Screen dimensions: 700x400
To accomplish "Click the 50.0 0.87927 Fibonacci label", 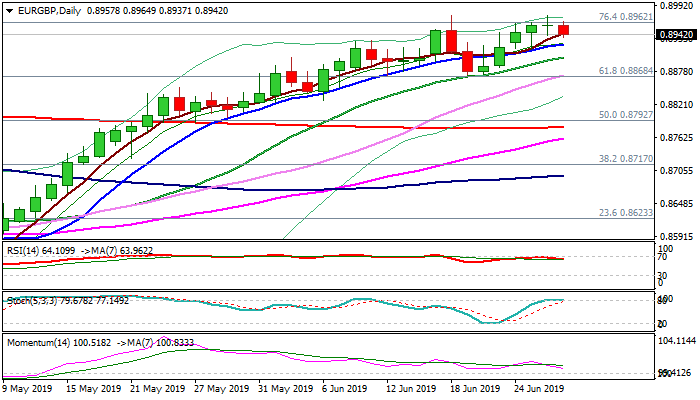I will (x=625, y=115).
